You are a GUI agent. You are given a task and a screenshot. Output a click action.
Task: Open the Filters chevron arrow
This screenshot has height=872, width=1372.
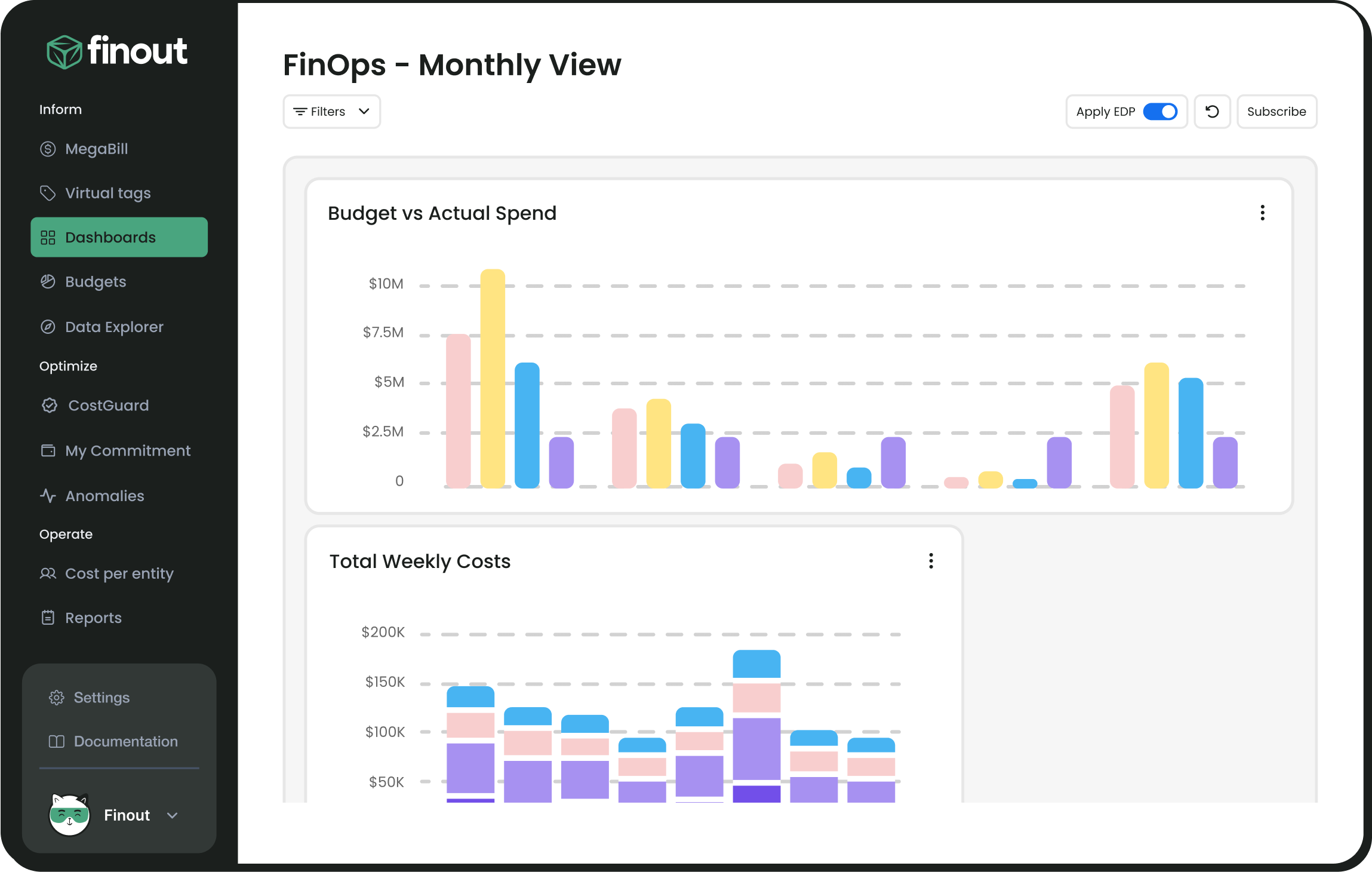click(365, 111)
